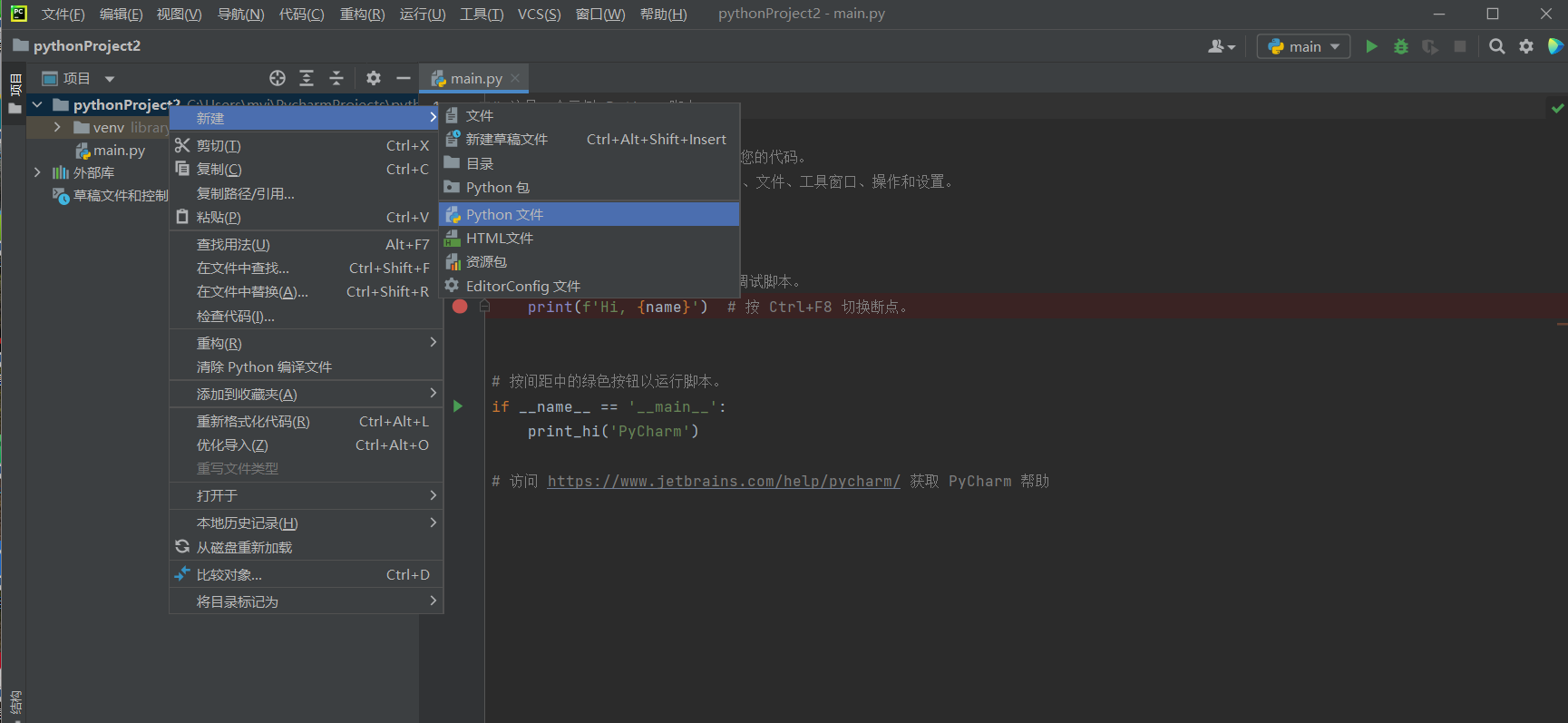Screen dimensions: 1568x723
Task: Open the VCS menu in menu bar
Action: pos(539,15)
